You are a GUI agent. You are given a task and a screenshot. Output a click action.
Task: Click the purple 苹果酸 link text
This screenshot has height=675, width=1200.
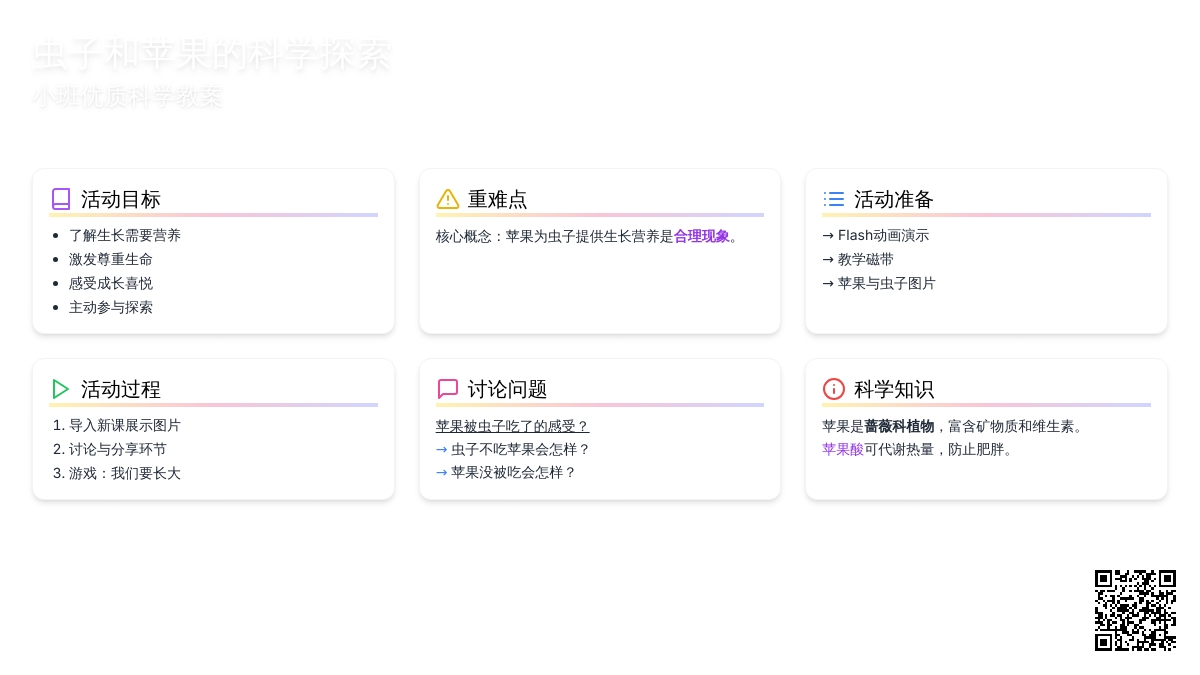[x=842, y=450]
